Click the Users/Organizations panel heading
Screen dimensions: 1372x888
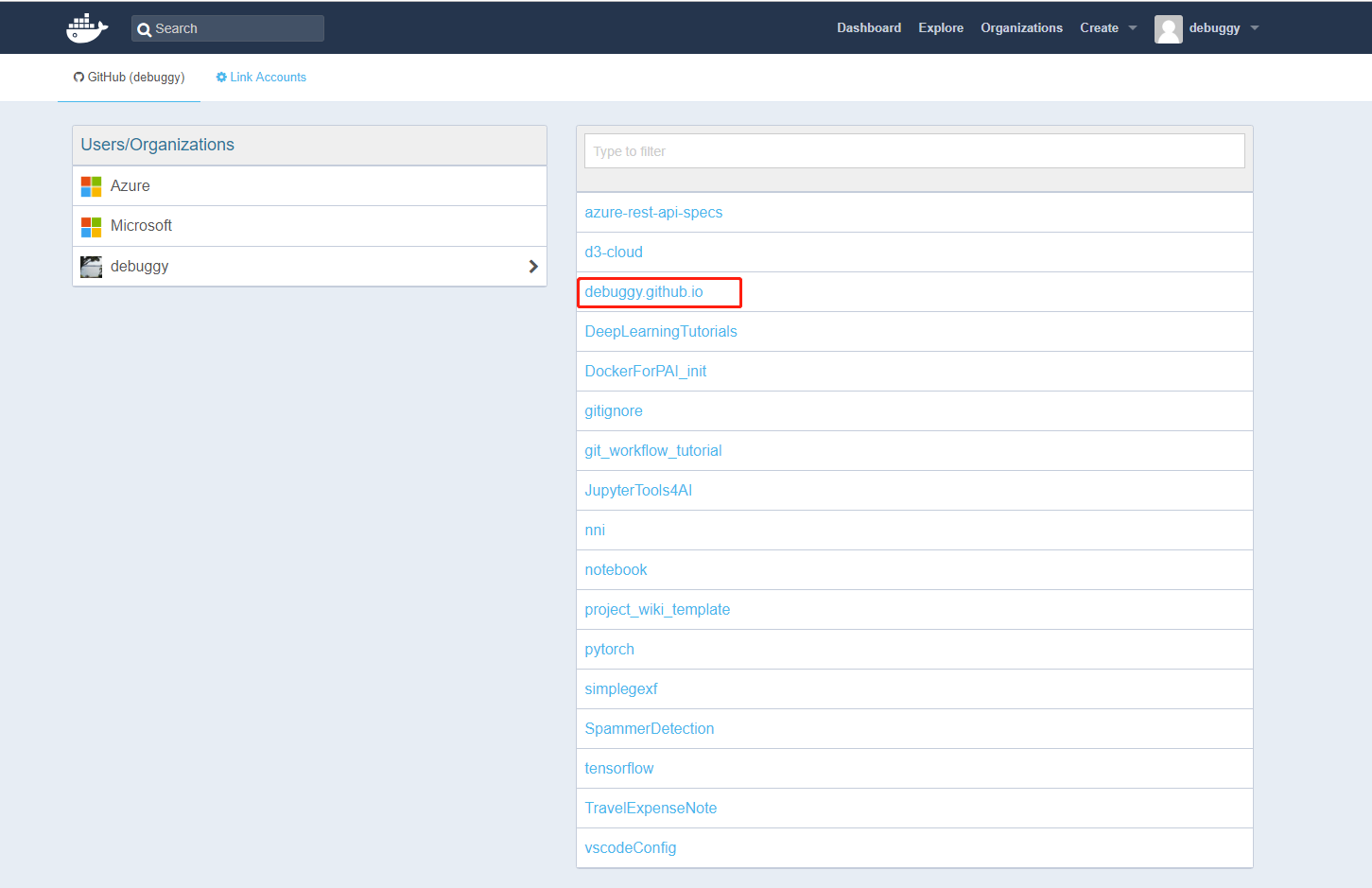(158, 145)
